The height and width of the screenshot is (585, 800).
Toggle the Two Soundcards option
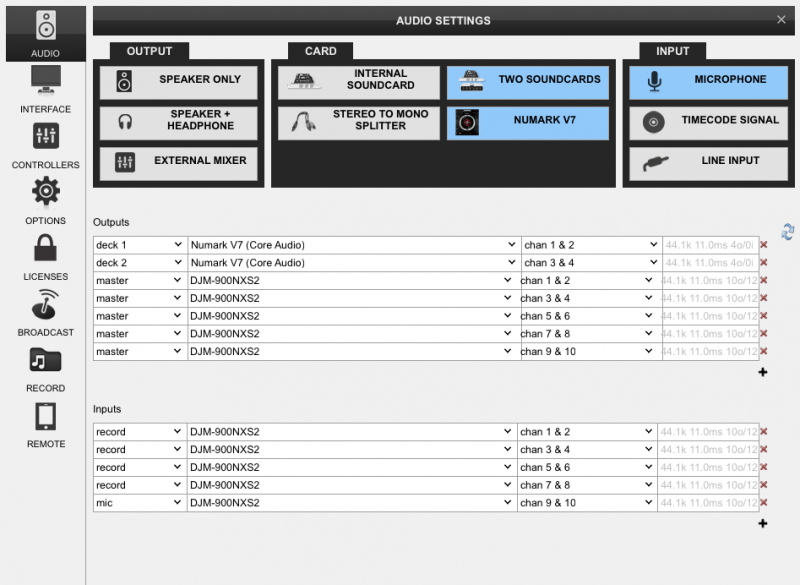tap(528, 83)
